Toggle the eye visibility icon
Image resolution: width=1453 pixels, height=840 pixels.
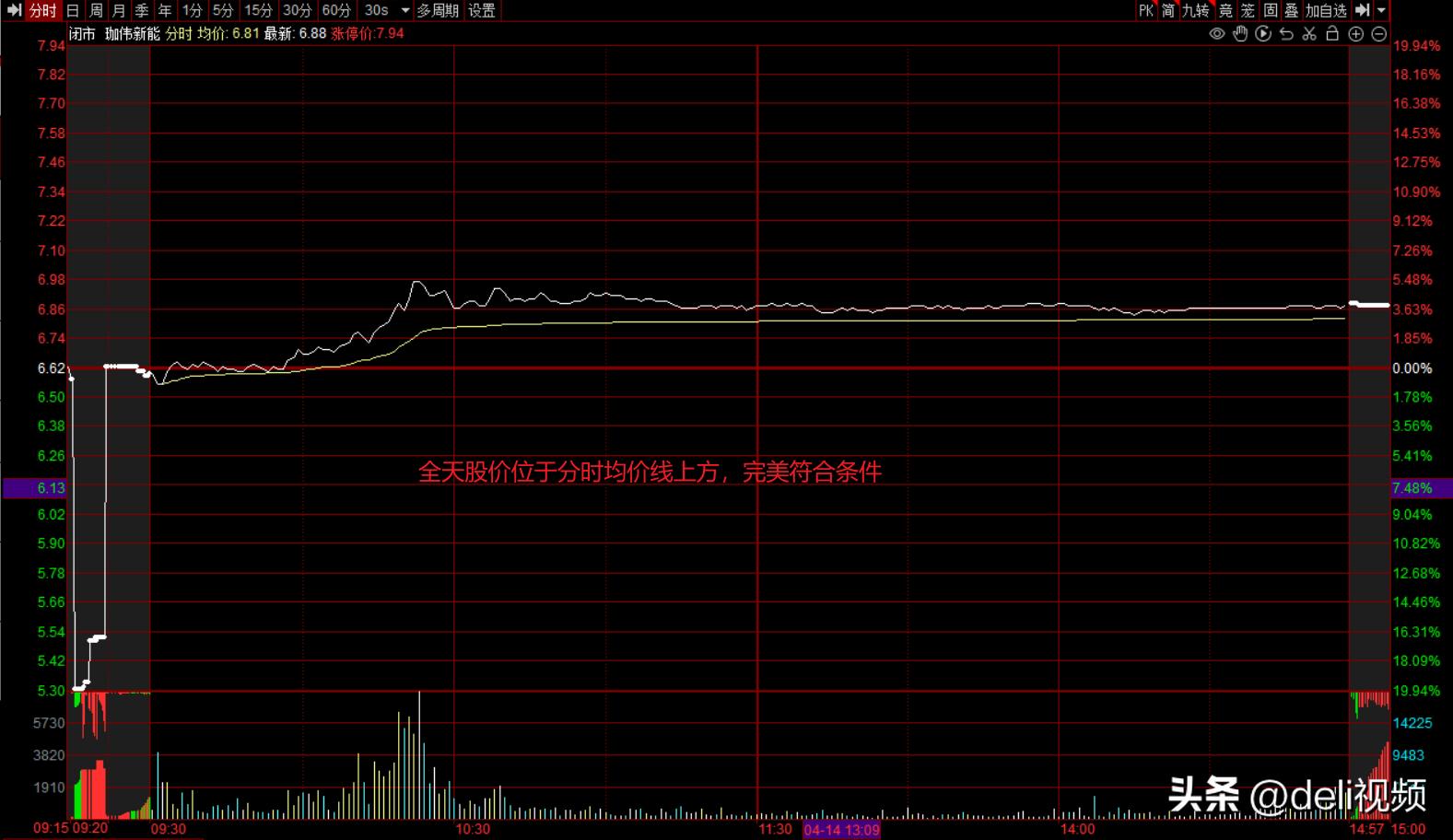click(1217, 34)
